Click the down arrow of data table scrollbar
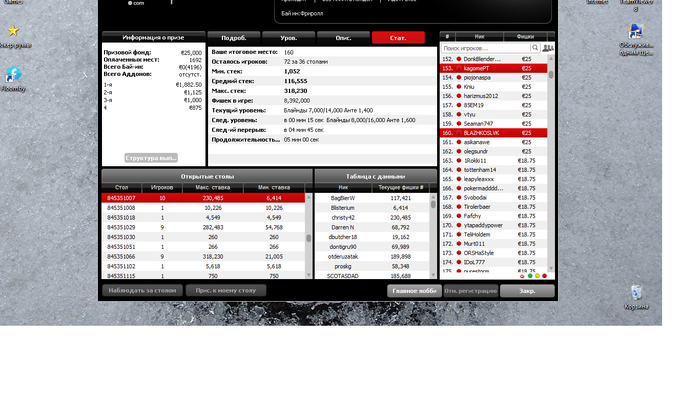The height and width of the screenshot is (394, 700). [433, 275]
